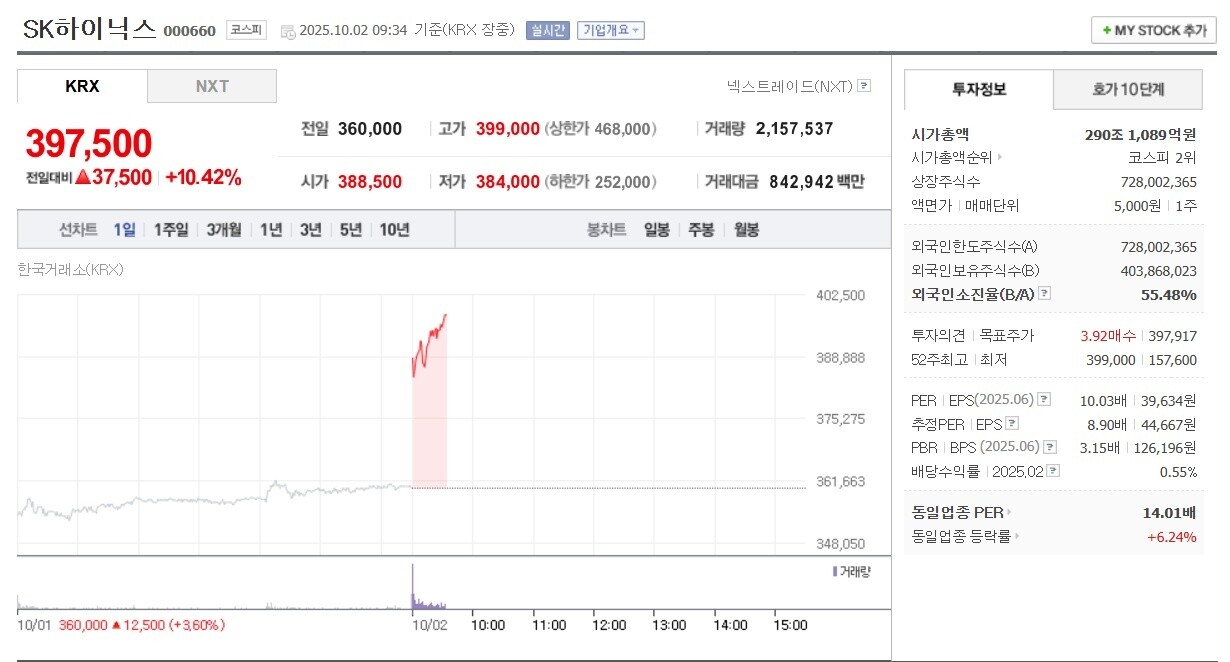This screenshot has height=662, width=1230.
Task: Switch line chart to 1주일 period
Action: (x=171, y=229)
